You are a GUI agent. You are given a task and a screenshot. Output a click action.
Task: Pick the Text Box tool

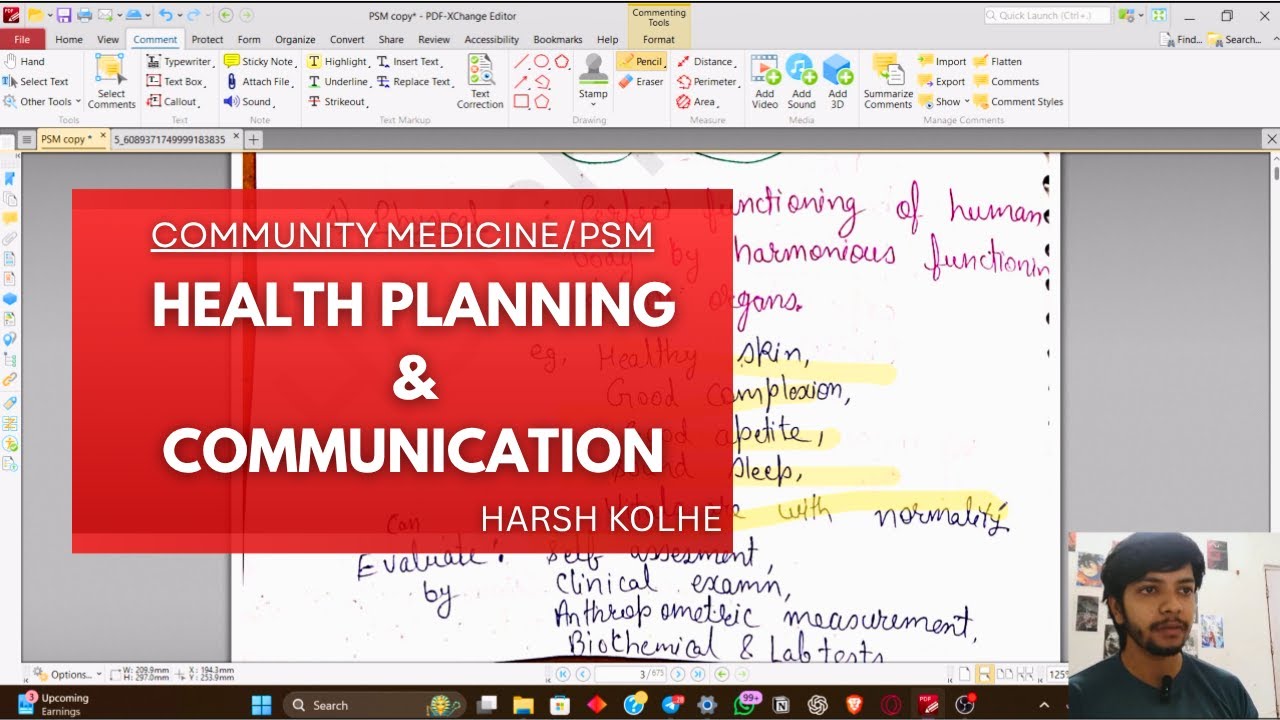click(x=175, y=82)
